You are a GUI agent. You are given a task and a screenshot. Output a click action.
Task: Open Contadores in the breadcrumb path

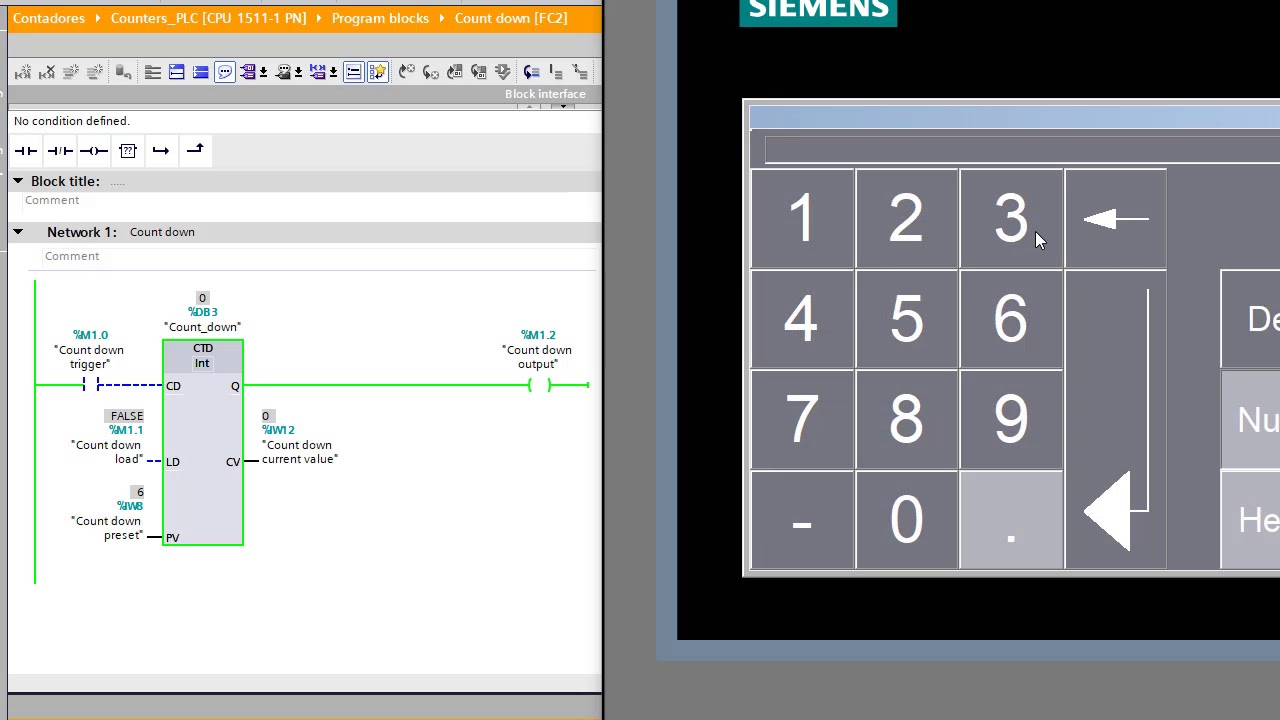(49, 18)
